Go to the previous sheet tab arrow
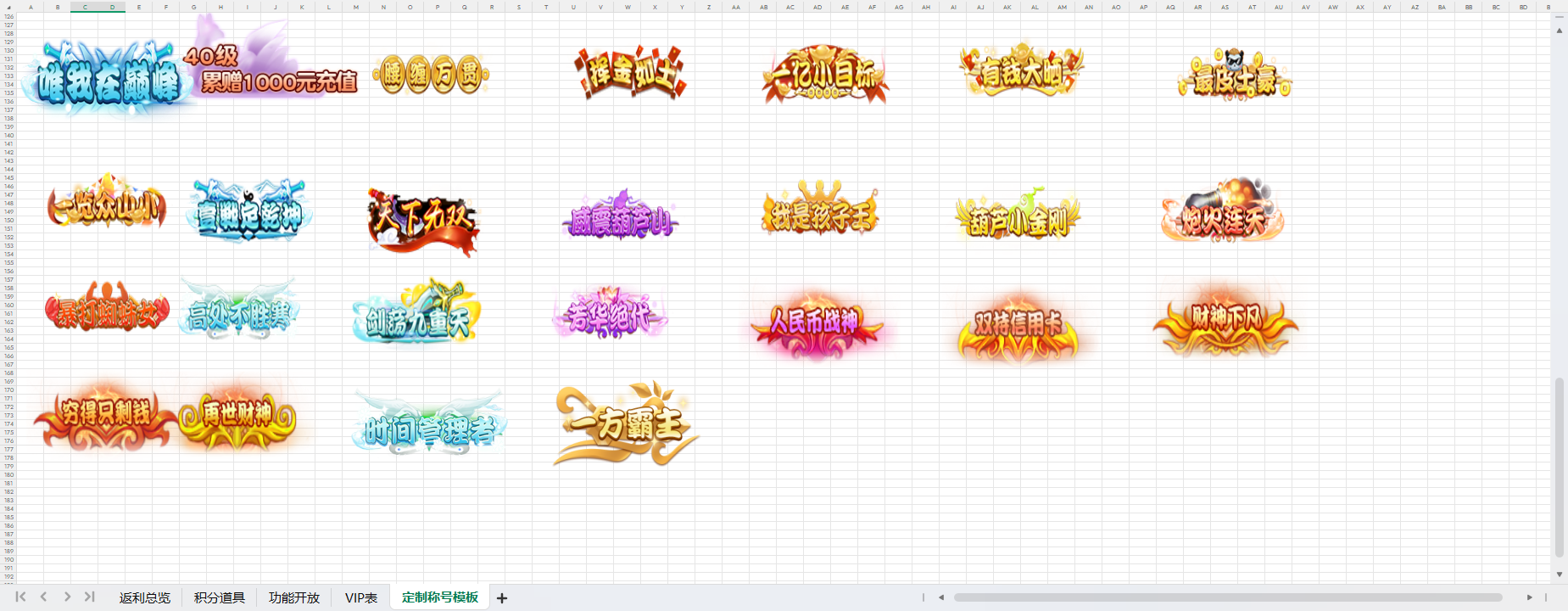 [44, 597]
